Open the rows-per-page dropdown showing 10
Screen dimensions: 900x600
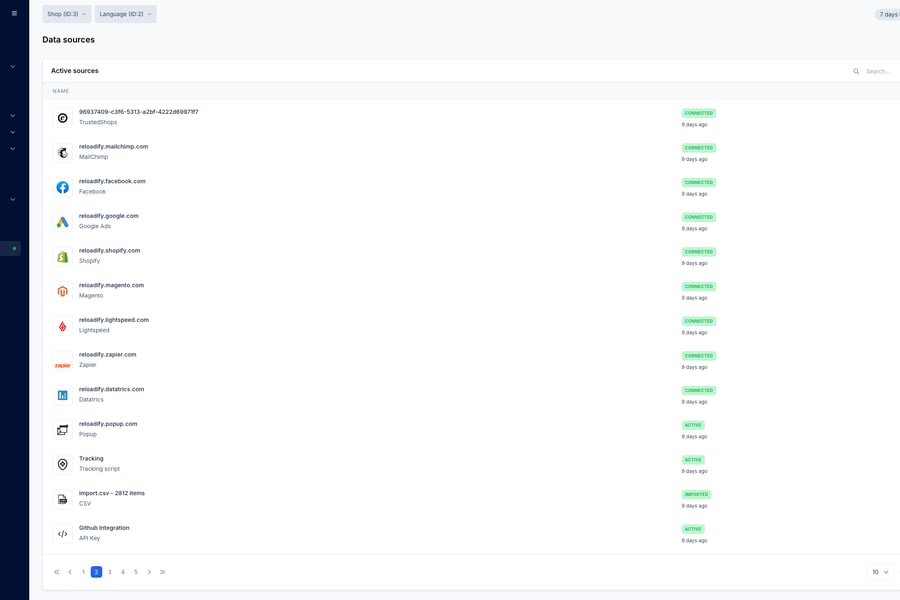(x=878, y=571)
